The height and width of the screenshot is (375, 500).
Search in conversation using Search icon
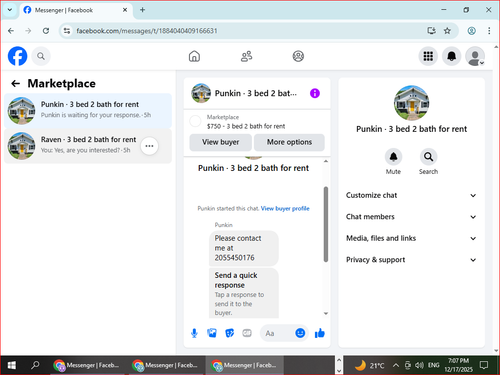(428, 157)
